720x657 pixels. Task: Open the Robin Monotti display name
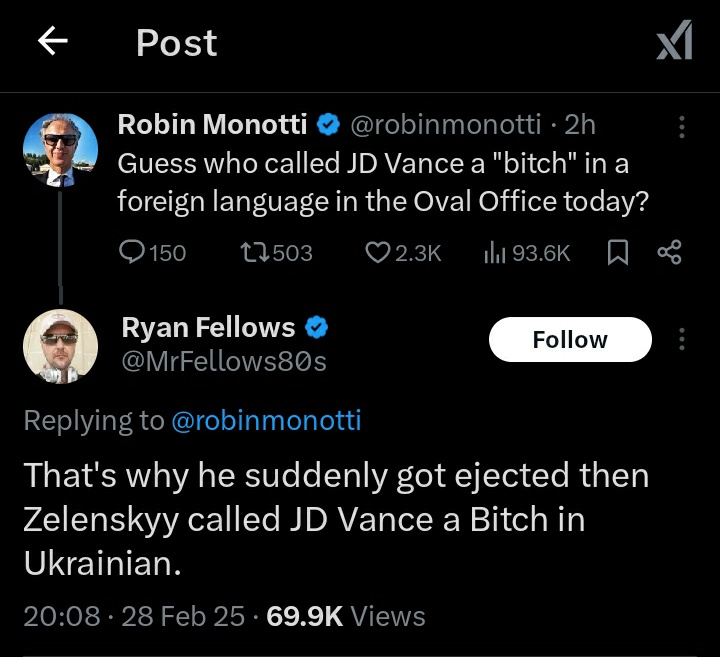[212, 124]
